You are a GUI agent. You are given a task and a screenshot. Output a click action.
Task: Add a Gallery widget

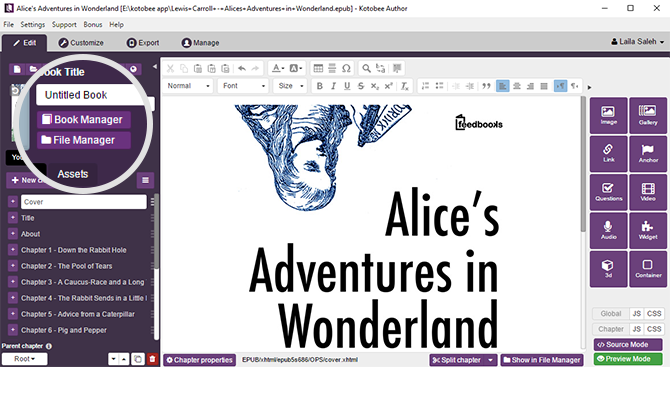[647, 115]
